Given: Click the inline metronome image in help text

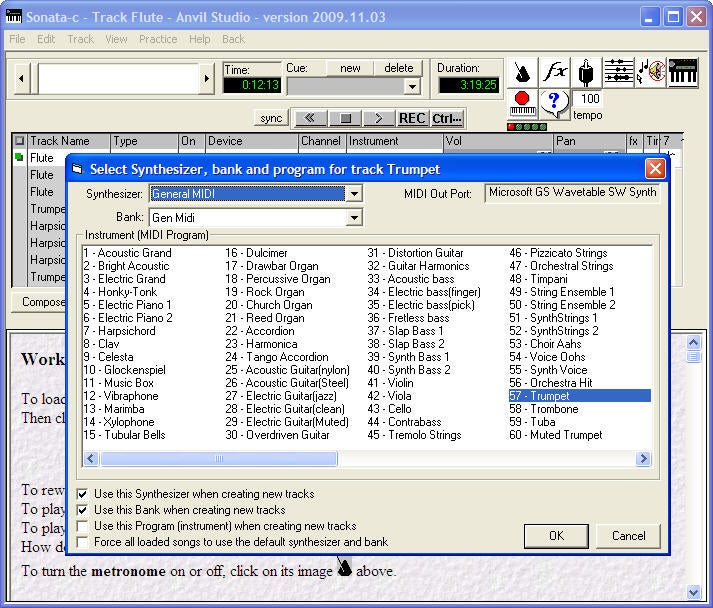Looking at the screenshot, I should coord(344,567).
